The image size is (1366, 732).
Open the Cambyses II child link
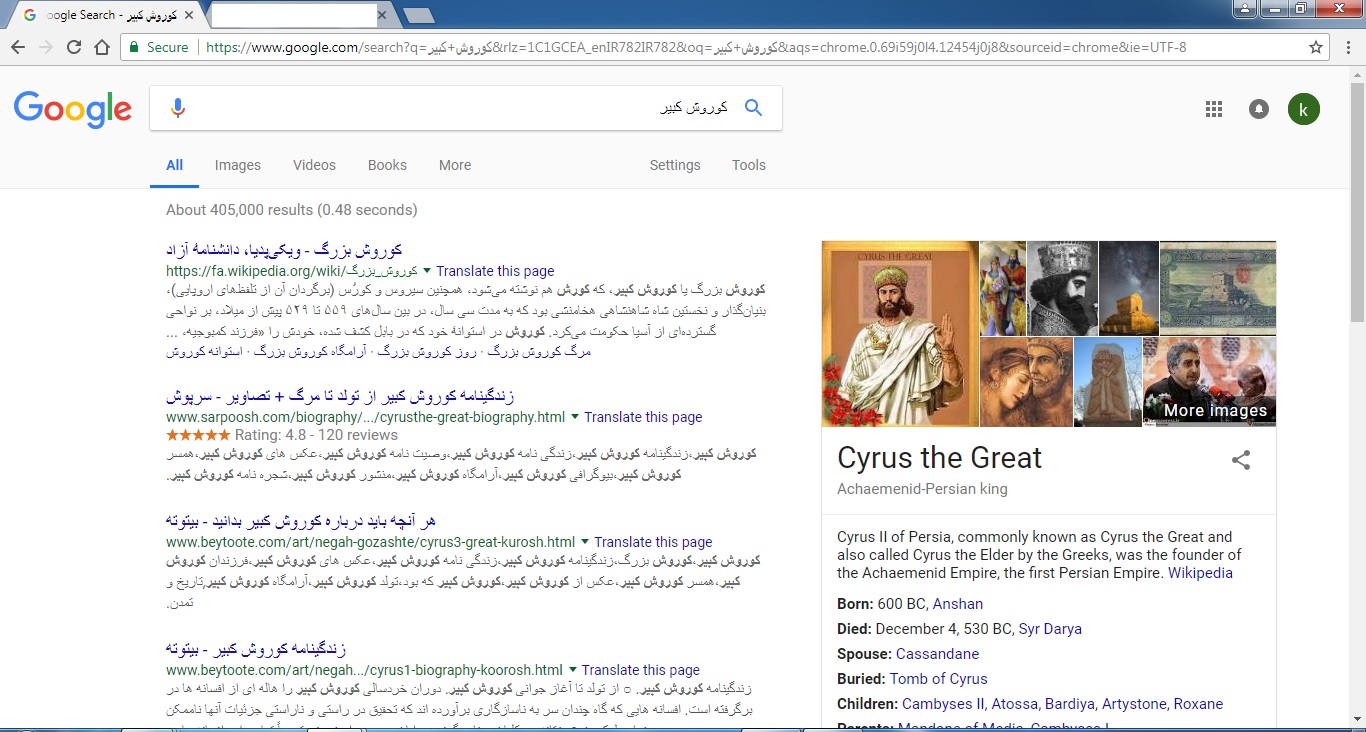pos(943,704)
